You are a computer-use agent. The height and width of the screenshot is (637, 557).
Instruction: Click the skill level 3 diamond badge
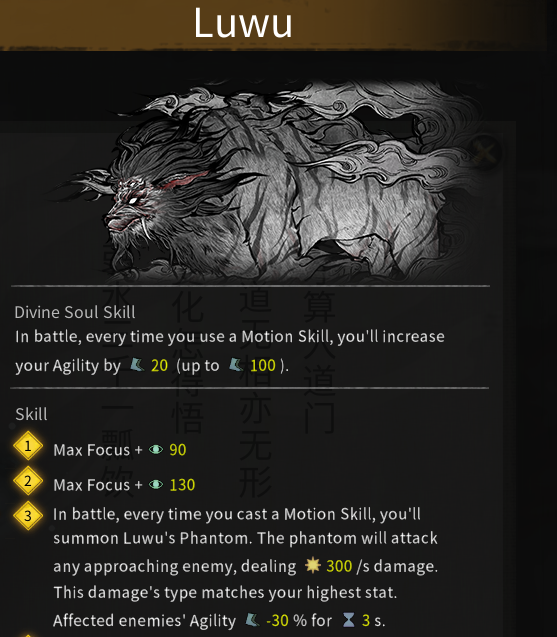click(x=28, y=516)
